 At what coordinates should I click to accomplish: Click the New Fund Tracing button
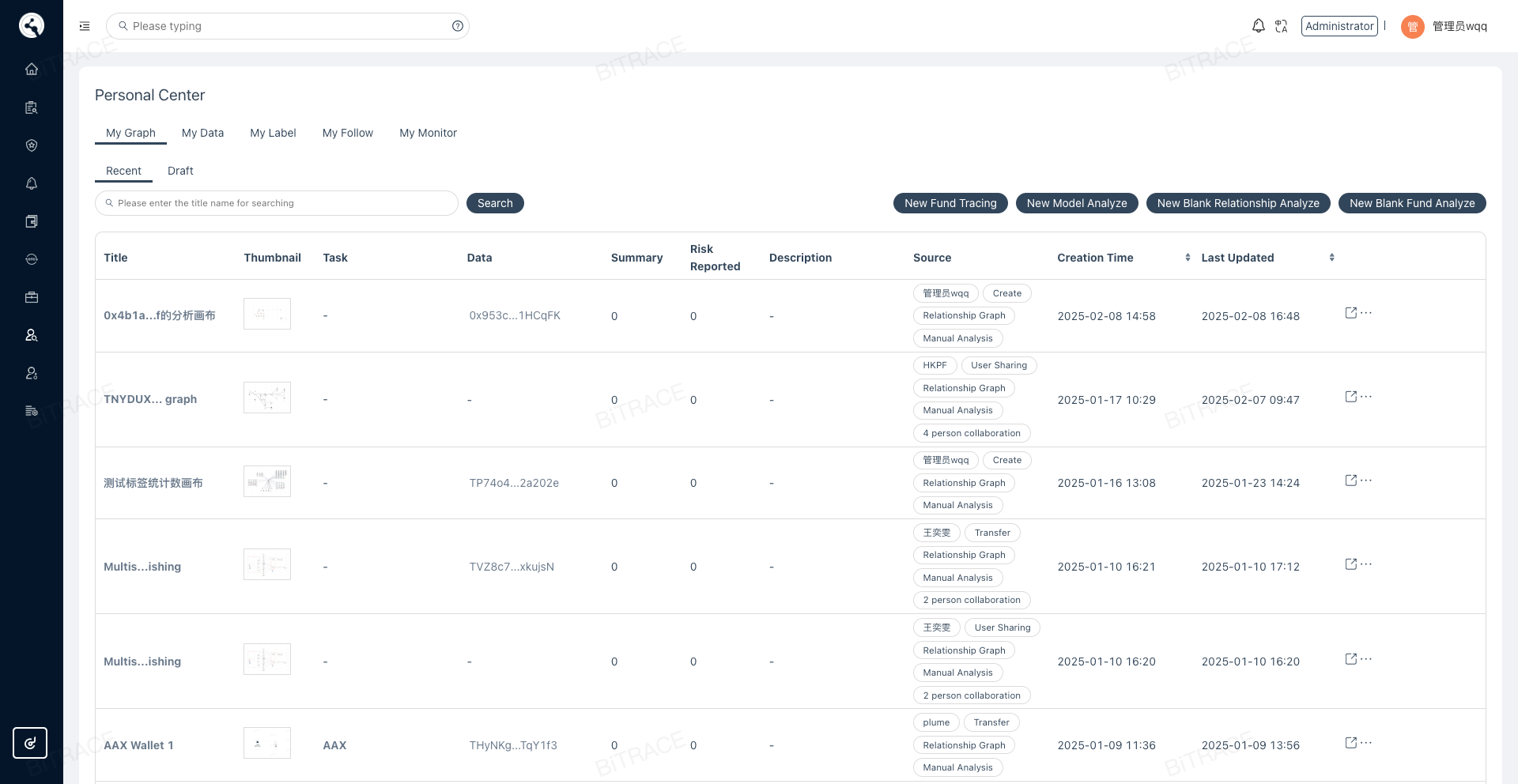(x=950, y=203)
